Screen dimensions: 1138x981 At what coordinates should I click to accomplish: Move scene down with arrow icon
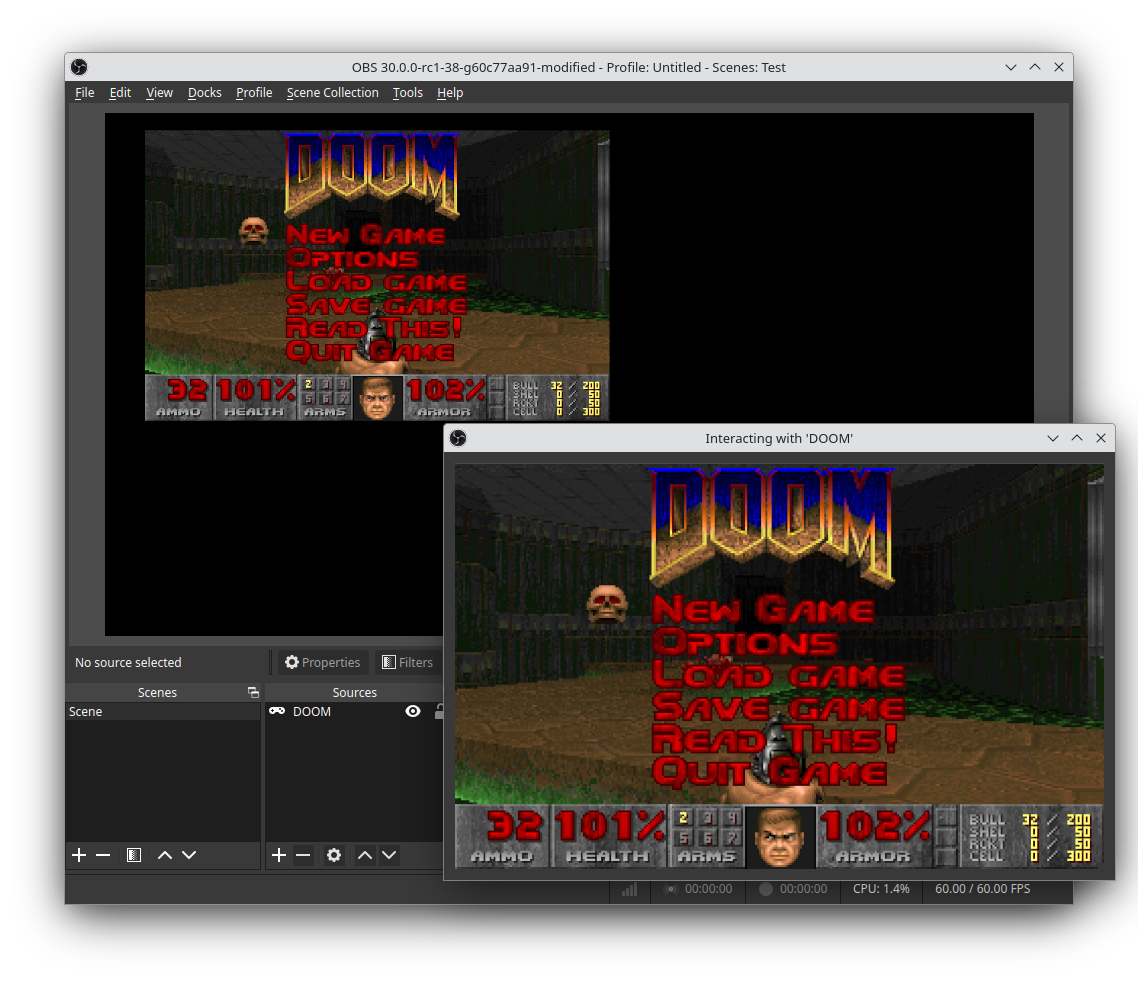coord(189,855)
